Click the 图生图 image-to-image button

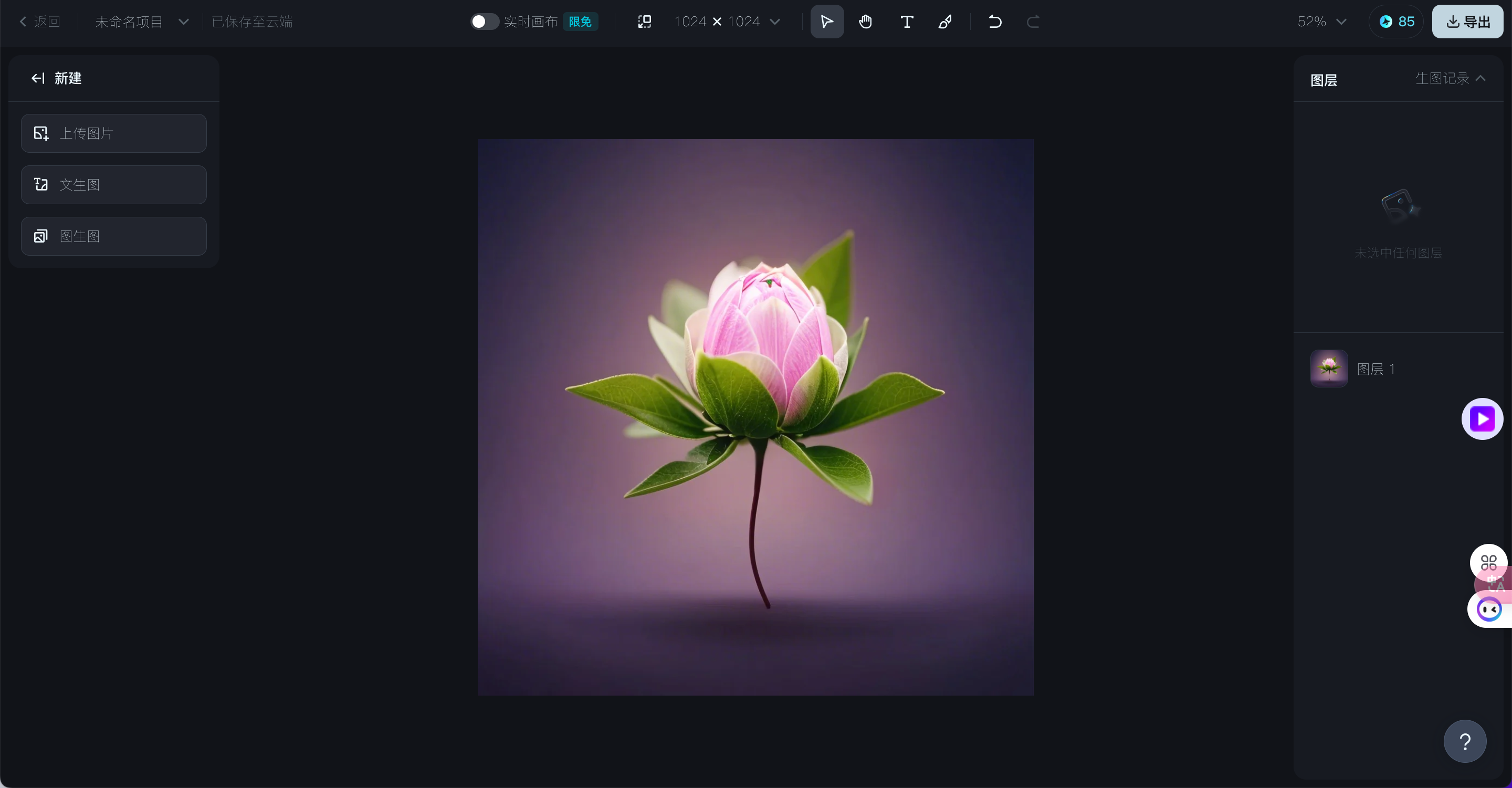click(x=114, y=236)
